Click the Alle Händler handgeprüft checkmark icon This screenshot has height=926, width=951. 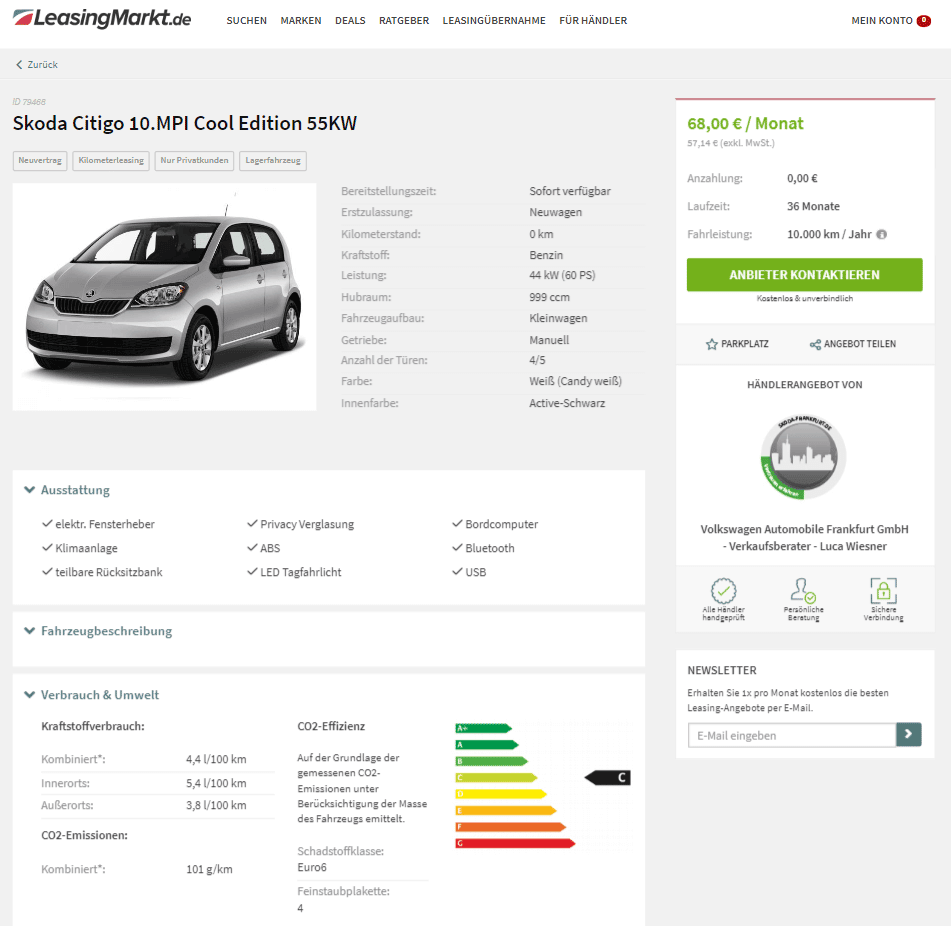(x=724, y=590)
